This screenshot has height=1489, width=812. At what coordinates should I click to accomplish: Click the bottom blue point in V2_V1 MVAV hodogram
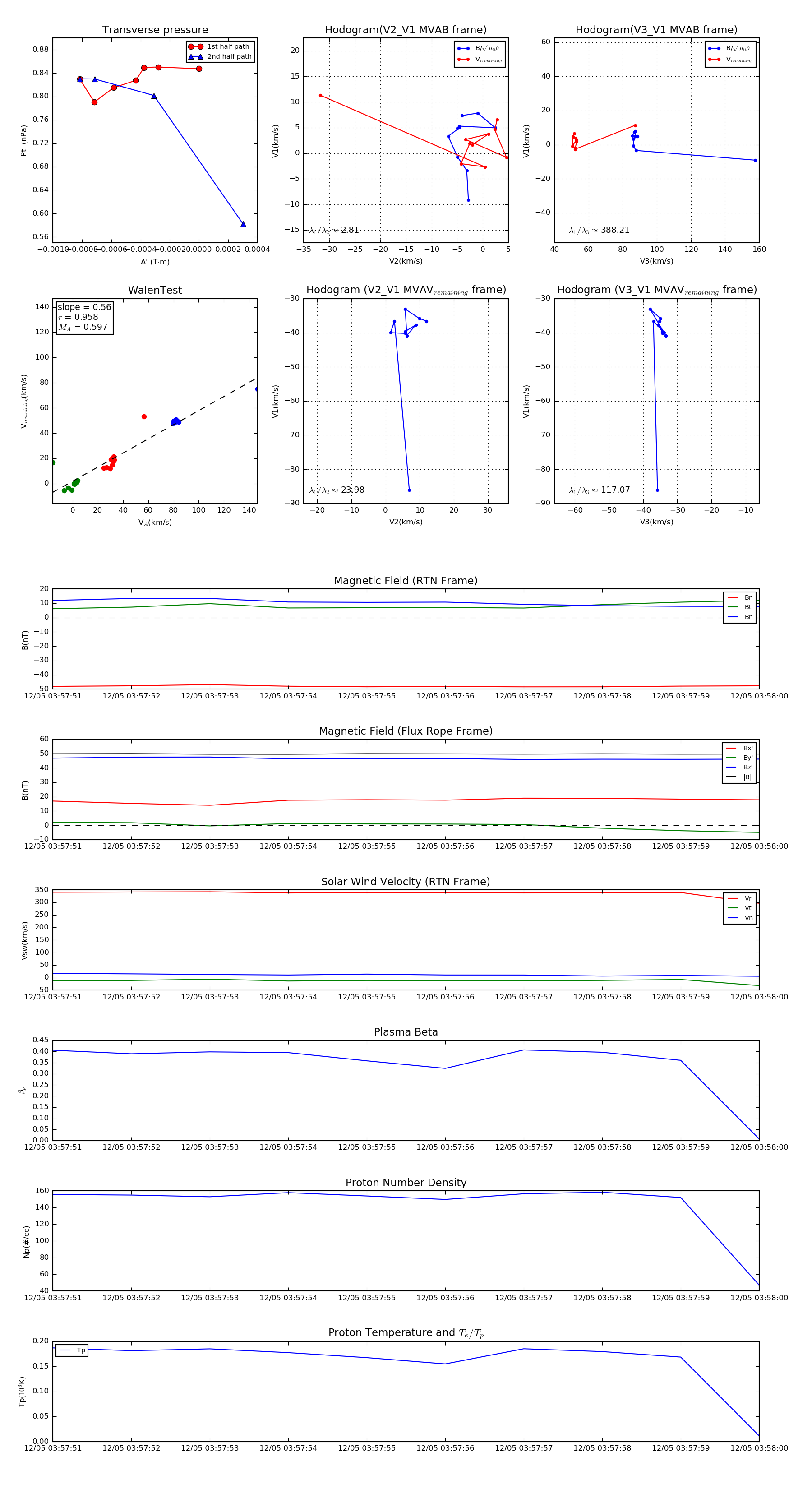pos(409,490)
